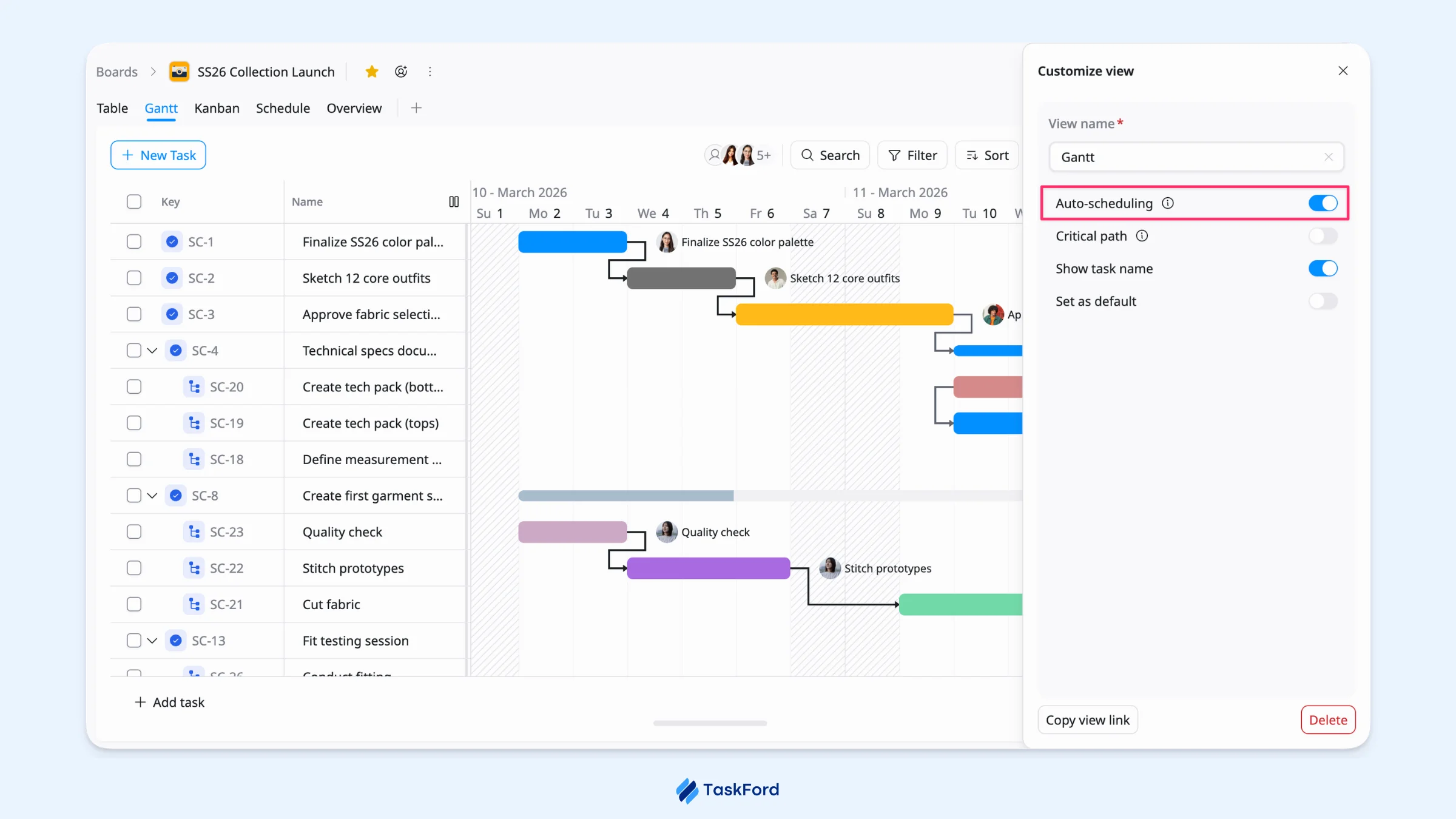The height and width of the screenshot is (819, 1456).
Task: Click the favorite star icon
Action: [372, 72]
